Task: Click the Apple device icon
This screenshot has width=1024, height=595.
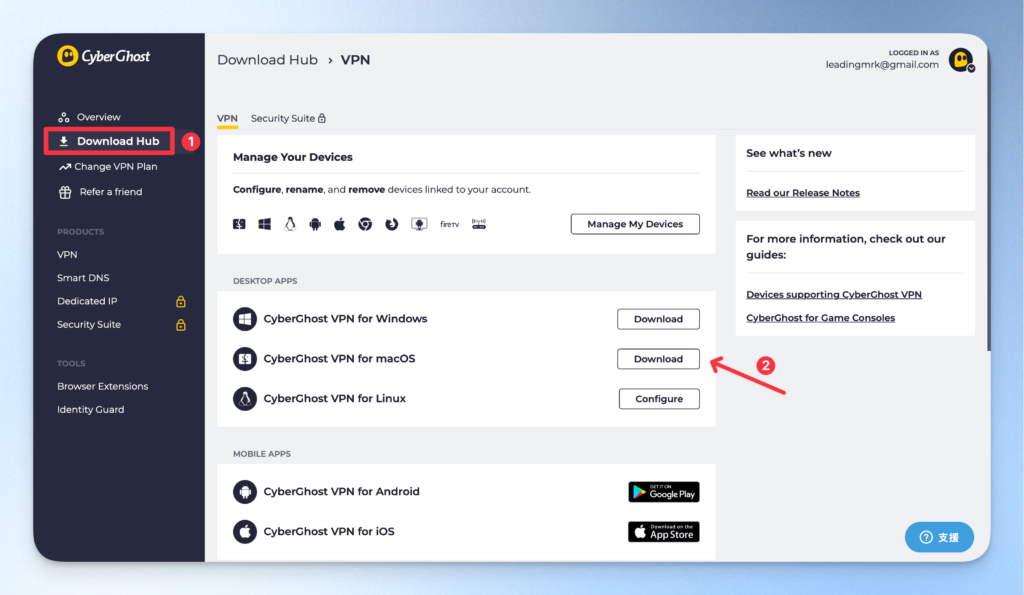Action: 340,224
